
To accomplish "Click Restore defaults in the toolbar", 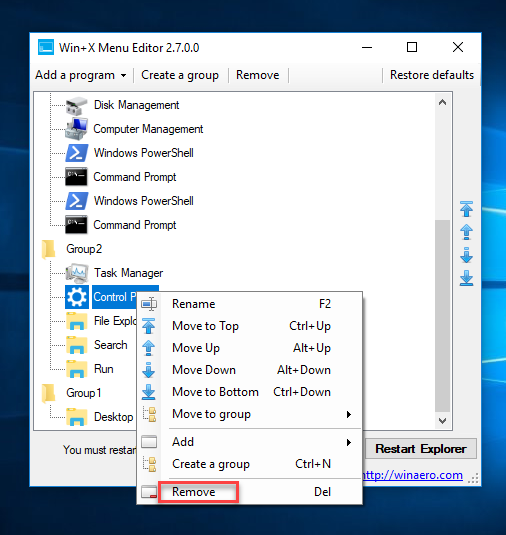I will click(432, 75).
